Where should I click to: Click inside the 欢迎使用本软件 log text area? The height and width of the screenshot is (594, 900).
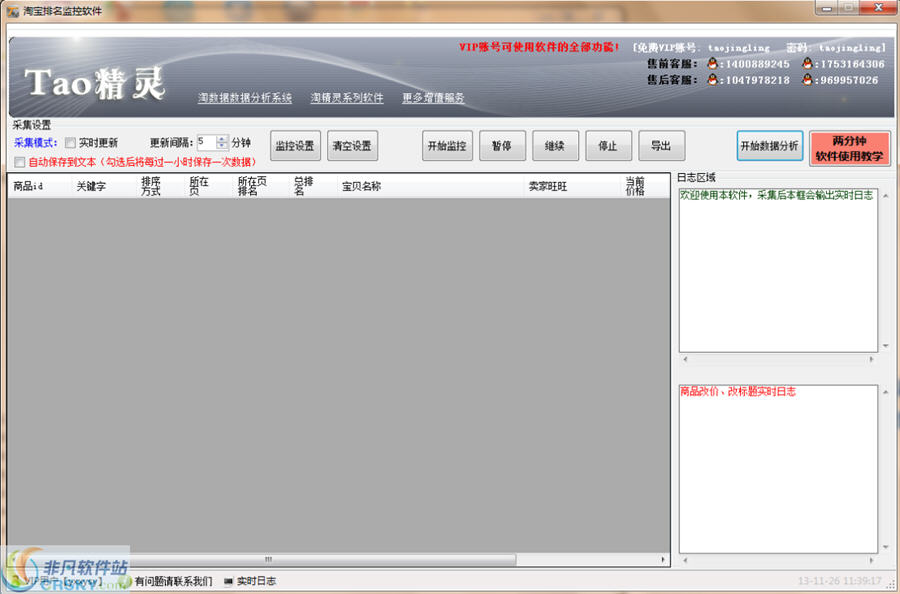778,270
